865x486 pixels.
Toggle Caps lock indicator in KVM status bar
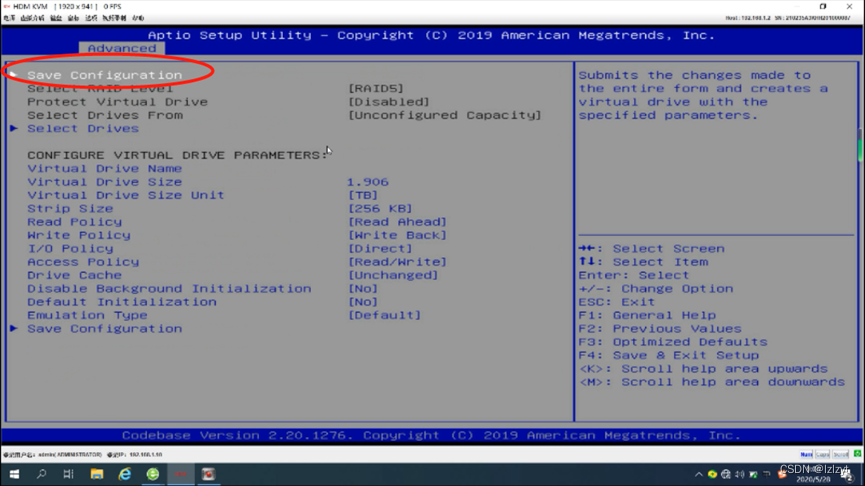point(823,455)
